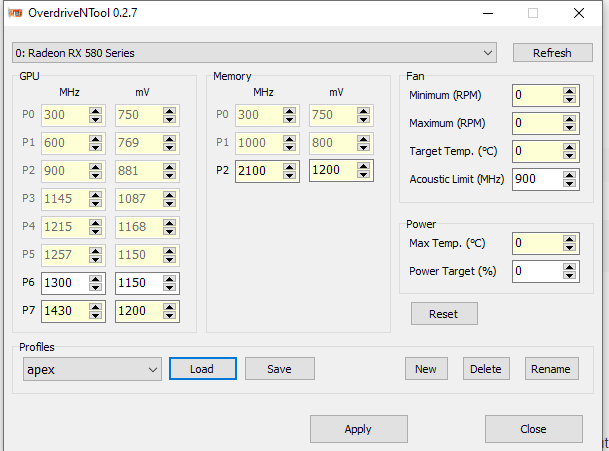Click the Close button at bottom
609x451 pixels.
pos(534,429)
